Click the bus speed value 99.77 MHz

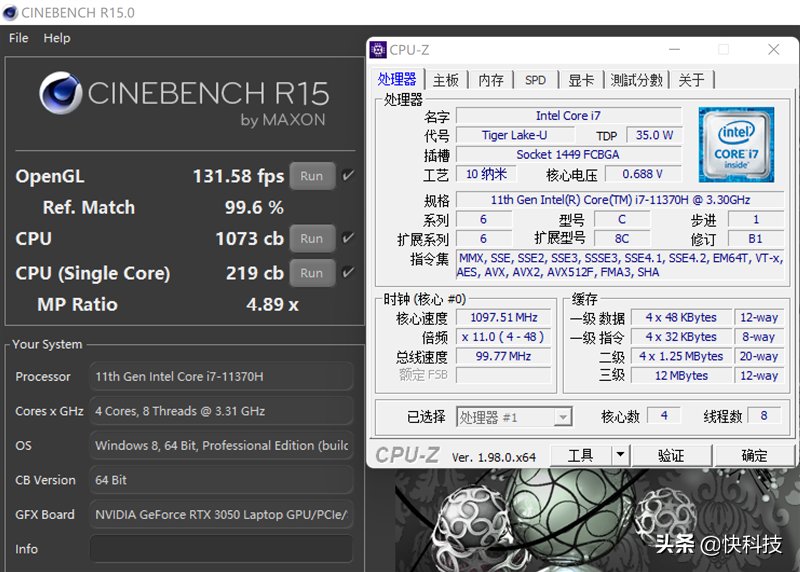pyautogui.click(x=504, y=356)
